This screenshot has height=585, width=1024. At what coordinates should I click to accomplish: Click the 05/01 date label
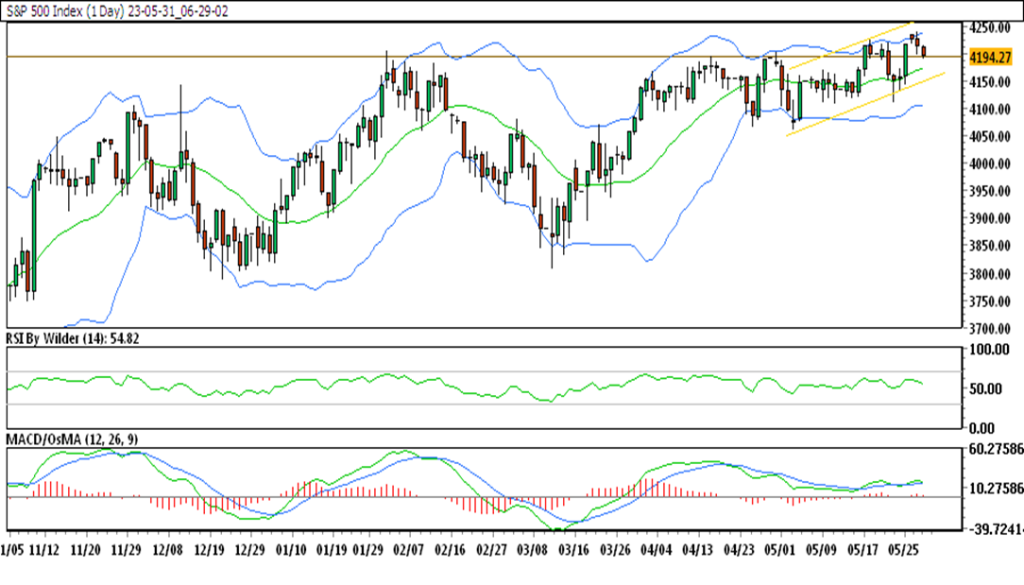tap(780, 550)
